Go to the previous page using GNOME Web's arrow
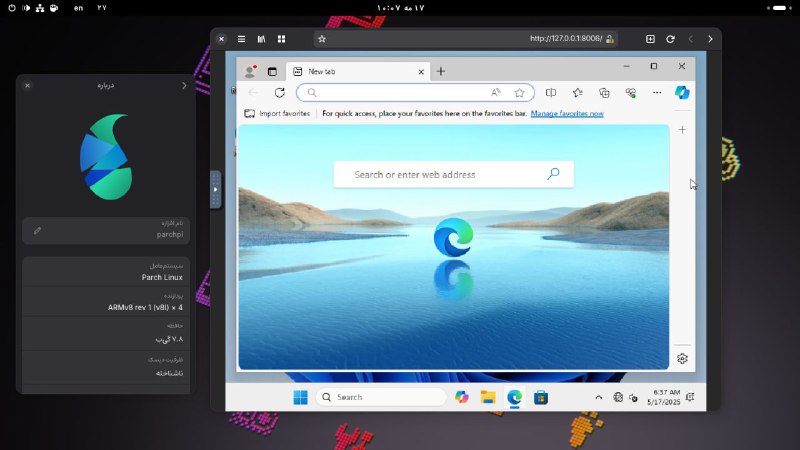Viewport: 800px width, 450px height. click(x=690, y=39)
